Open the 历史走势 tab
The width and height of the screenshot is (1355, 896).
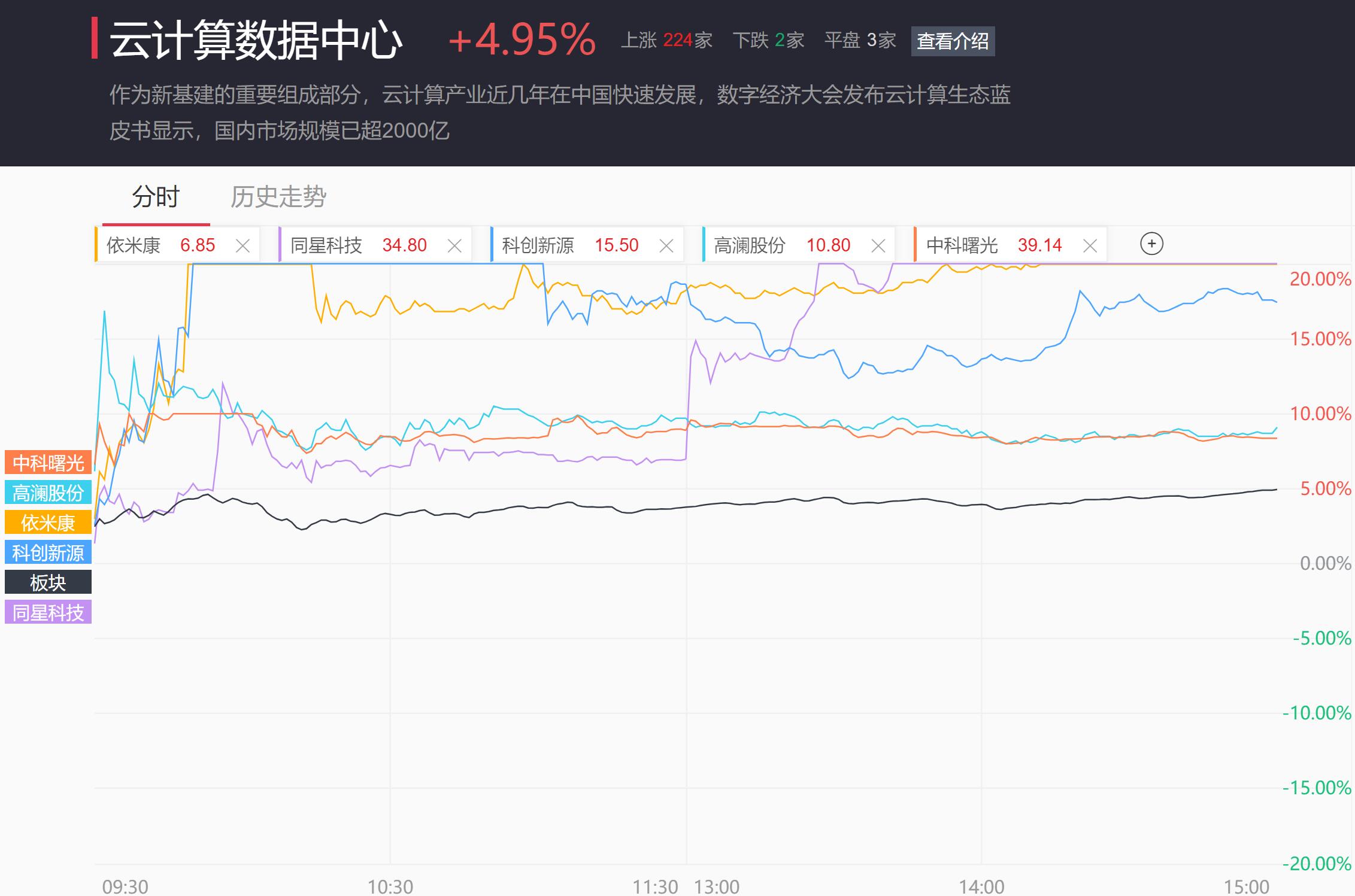click(x=278, y=196)
